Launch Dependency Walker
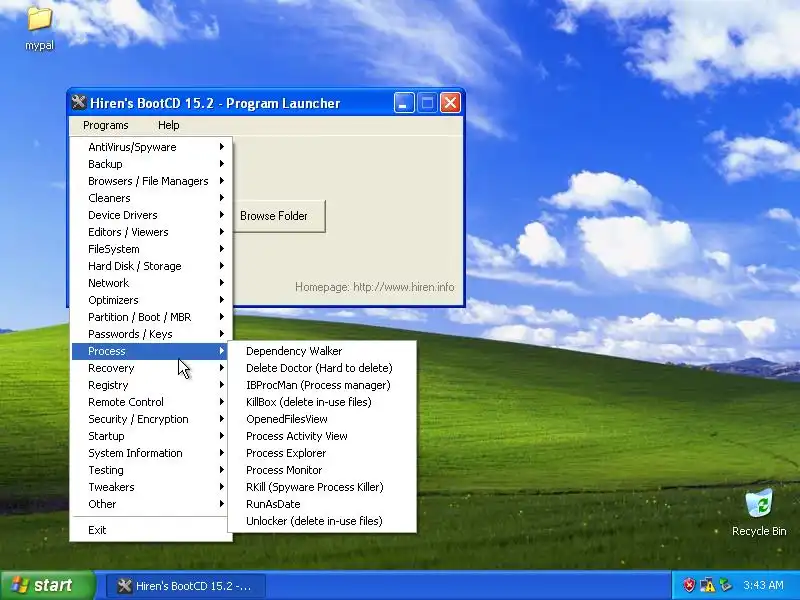 pos(322,351)
